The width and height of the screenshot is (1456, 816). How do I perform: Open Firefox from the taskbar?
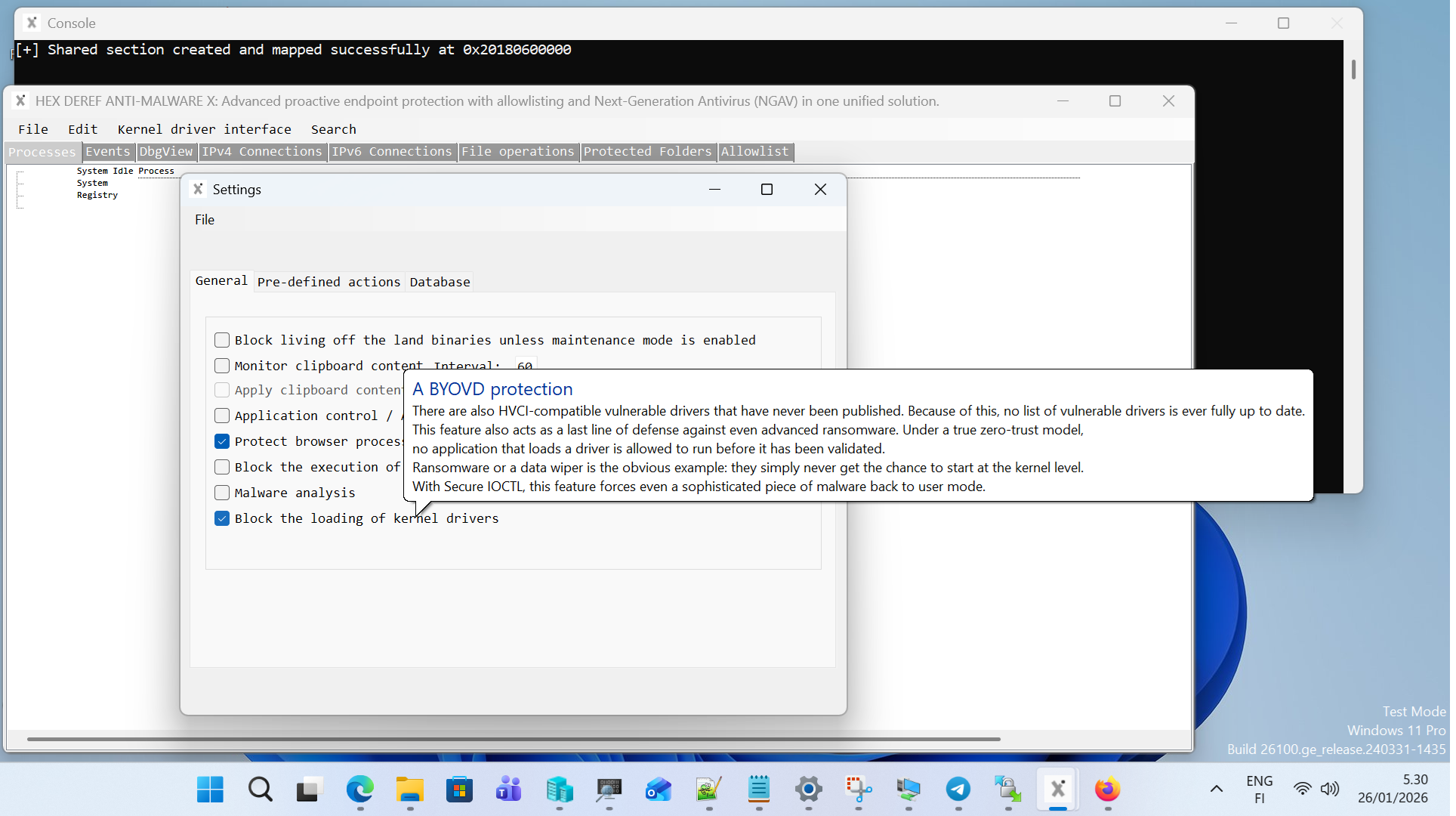point(1107,790)
